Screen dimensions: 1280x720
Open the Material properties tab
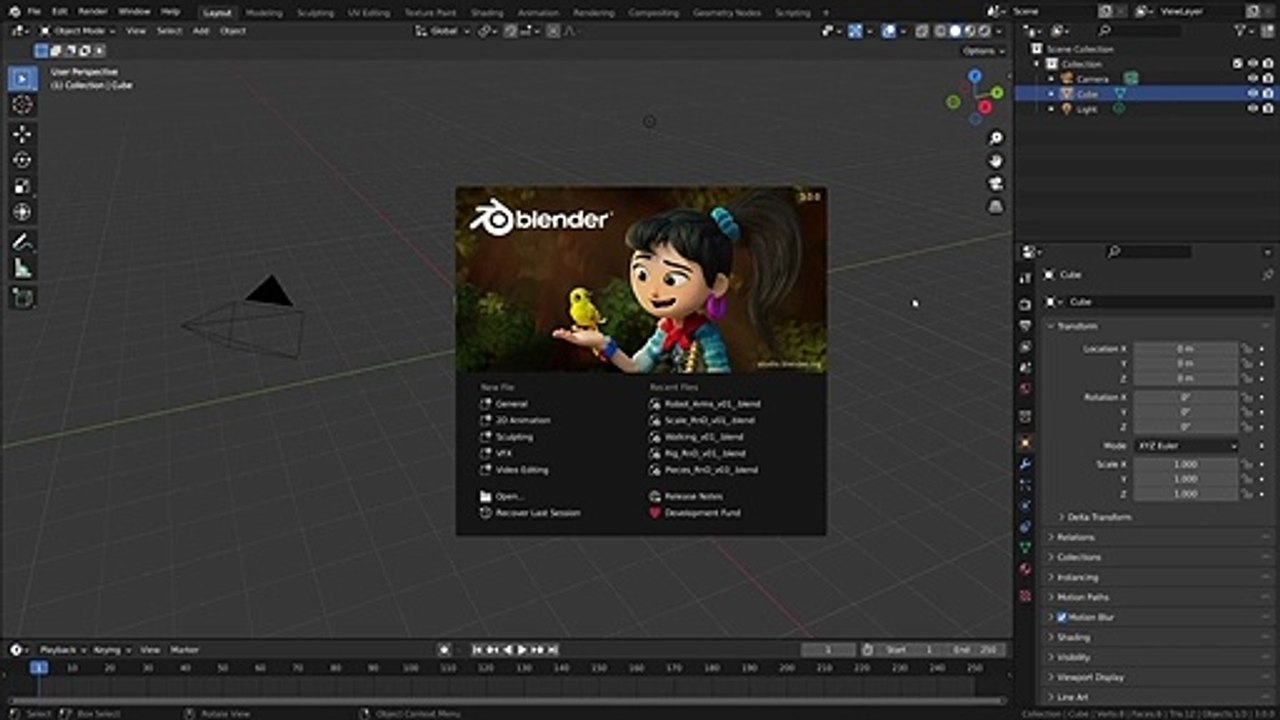coord(1025,569)
